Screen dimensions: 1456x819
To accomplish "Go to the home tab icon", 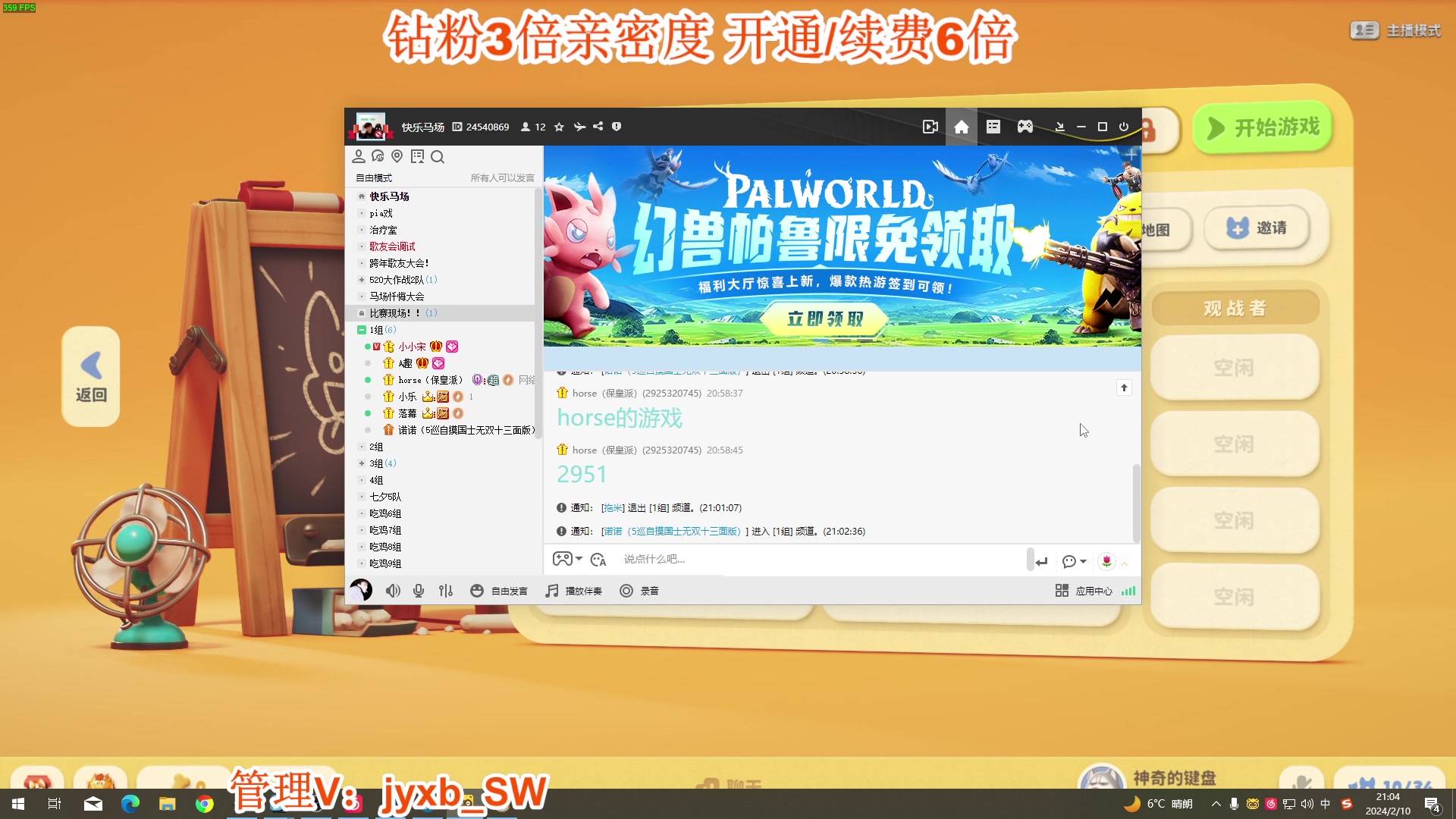I will pos(962,127).
